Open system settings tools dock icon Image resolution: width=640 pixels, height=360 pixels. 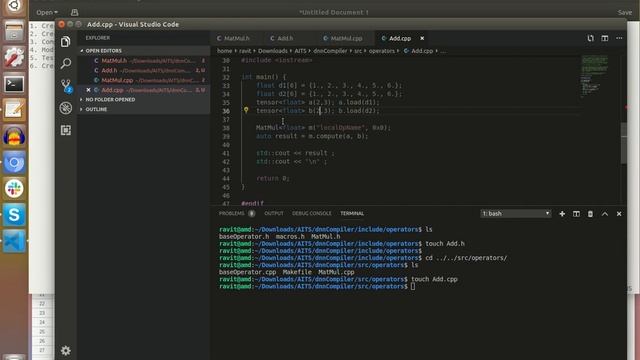(x=14, y=58)
